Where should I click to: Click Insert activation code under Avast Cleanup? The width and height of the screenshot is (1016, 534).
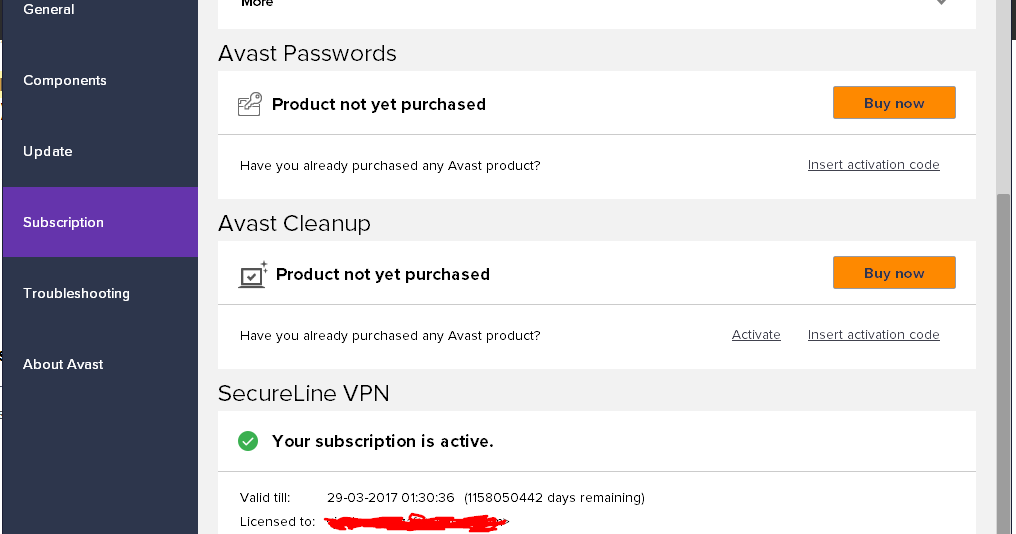(x=873, y=335)
